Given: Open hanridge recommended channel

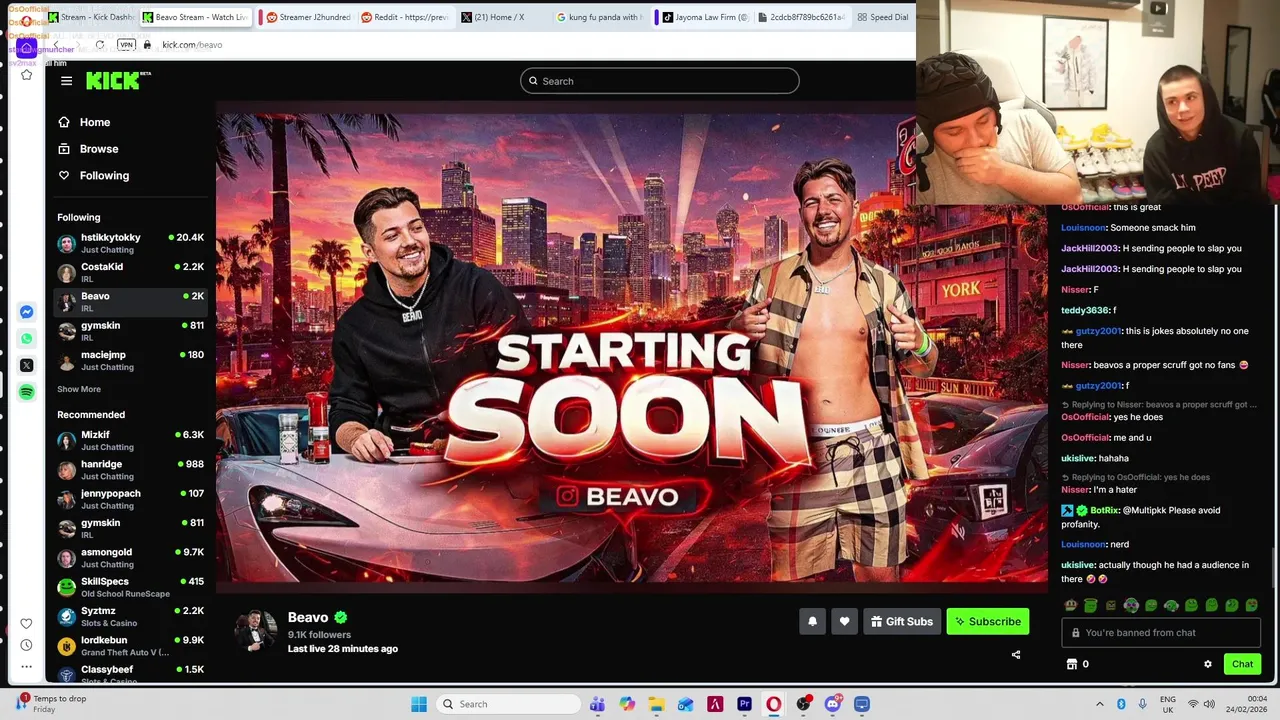Looking at the screenshot, I should (x=130, y=470).
